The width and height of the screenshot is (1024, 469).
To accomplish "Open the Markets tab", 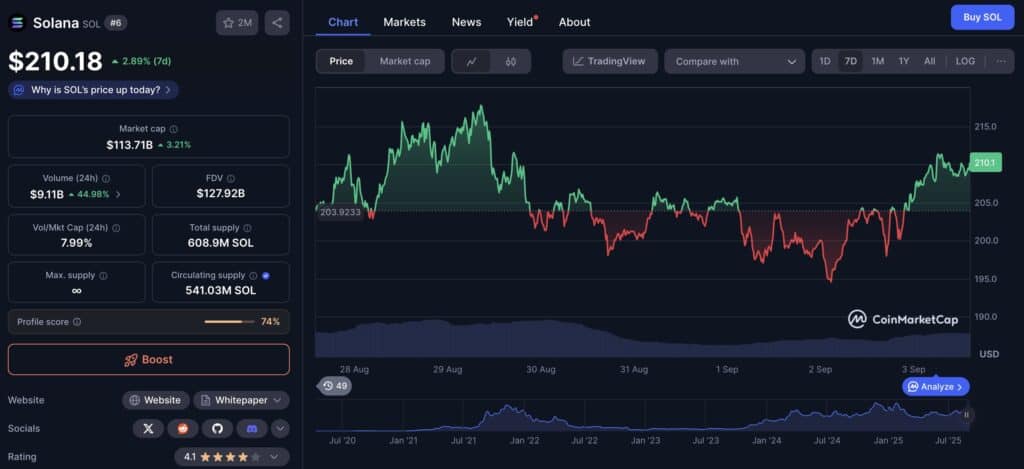I will pos(404,22).
